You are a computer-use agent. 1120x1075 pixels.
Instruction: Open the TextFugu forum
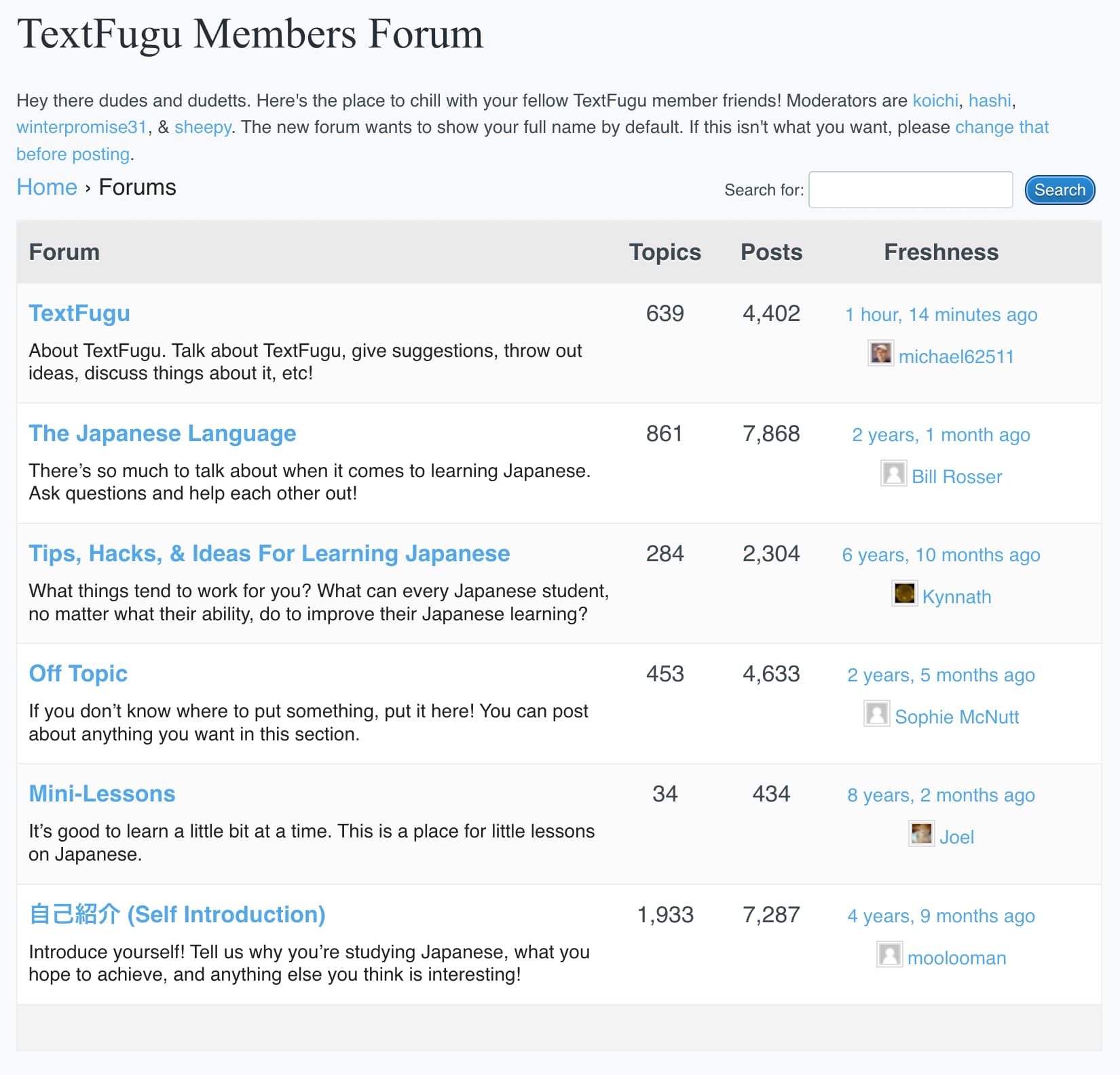pyautogui.click(x=79, y=314)
